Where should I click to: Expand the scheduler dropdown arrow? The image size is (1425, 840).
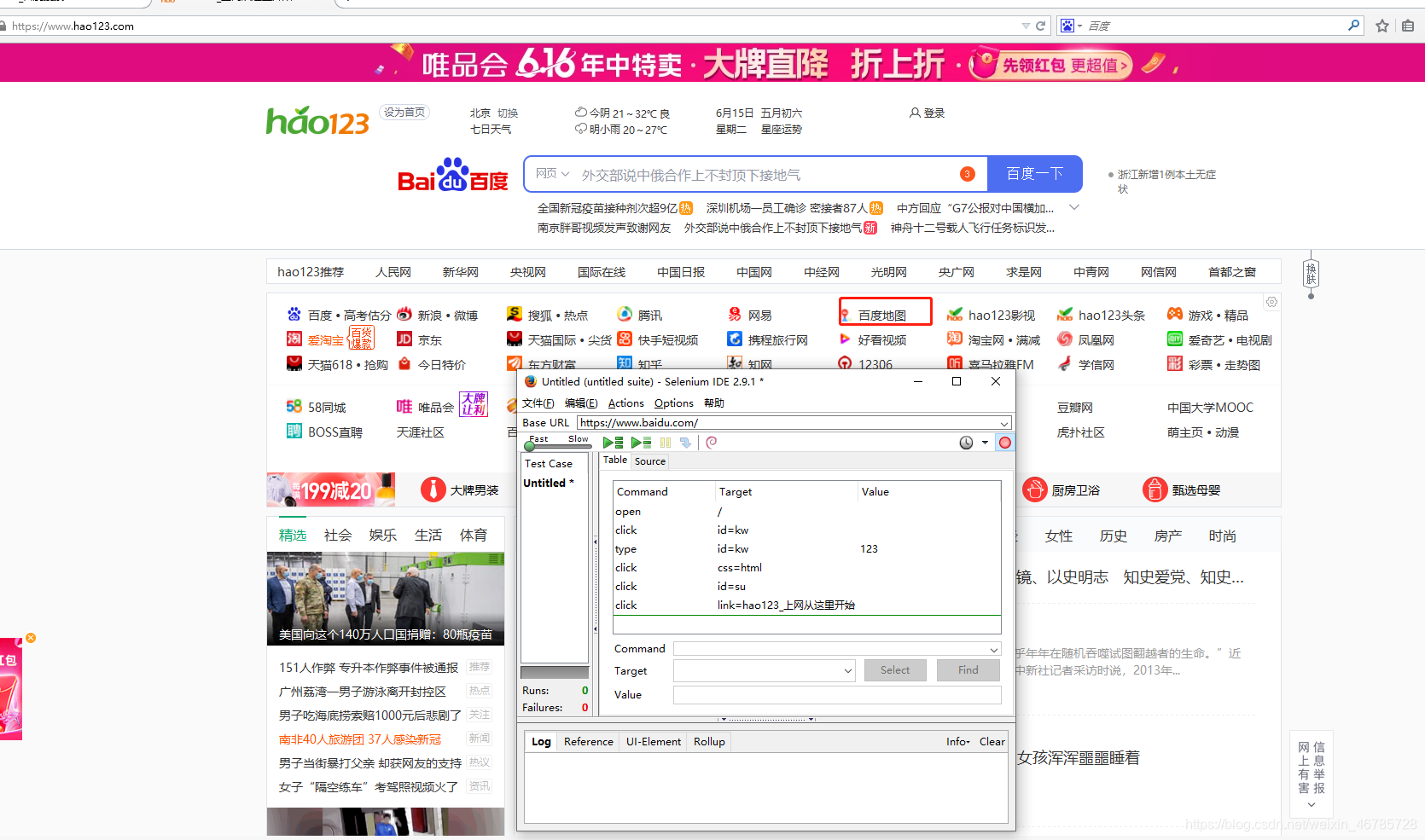click(x=985, y=443)
